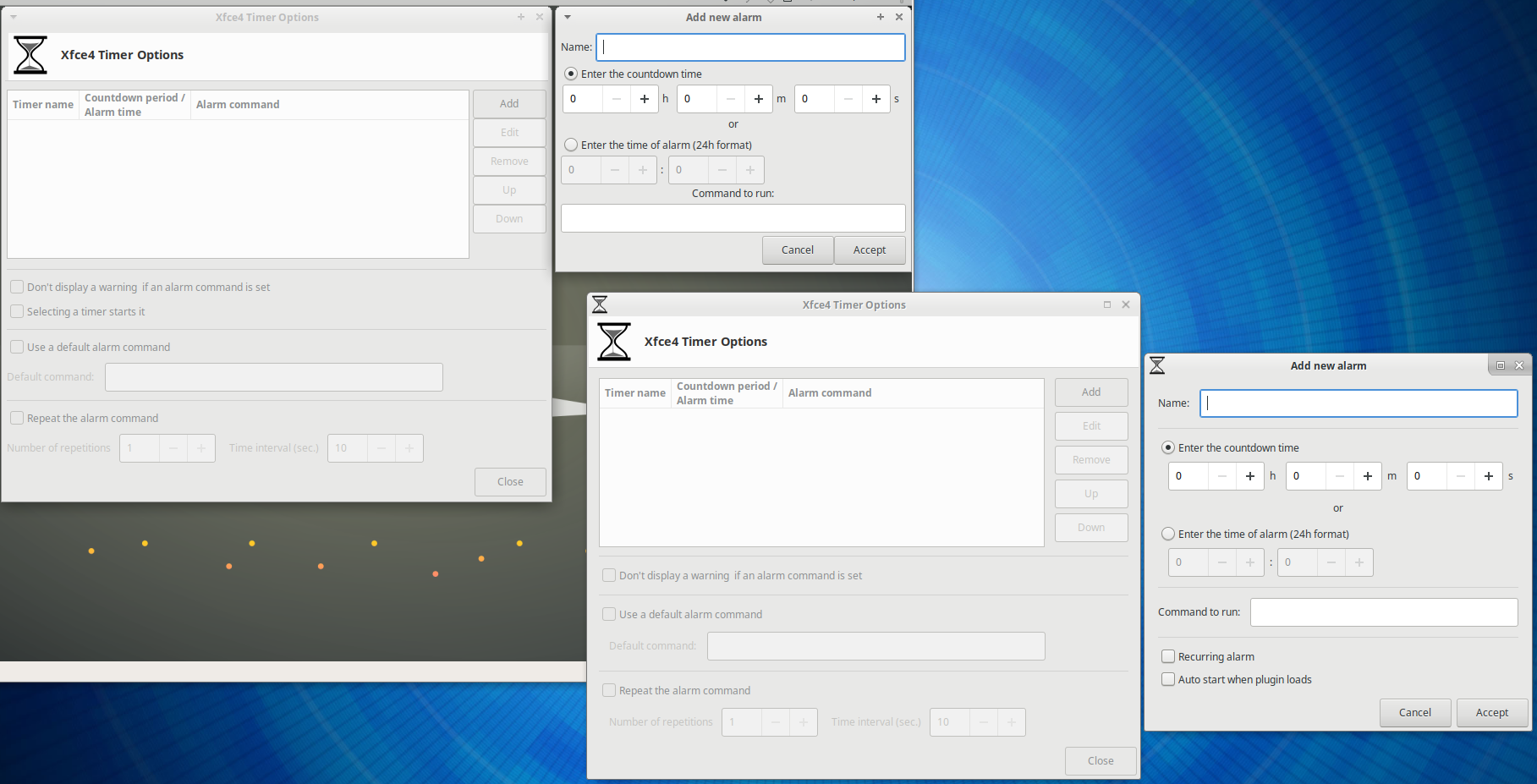Open window menu arrow in upper Add new alarm titlebar
The width and height of the screenshot is (1537, 784).
(568, 17)
